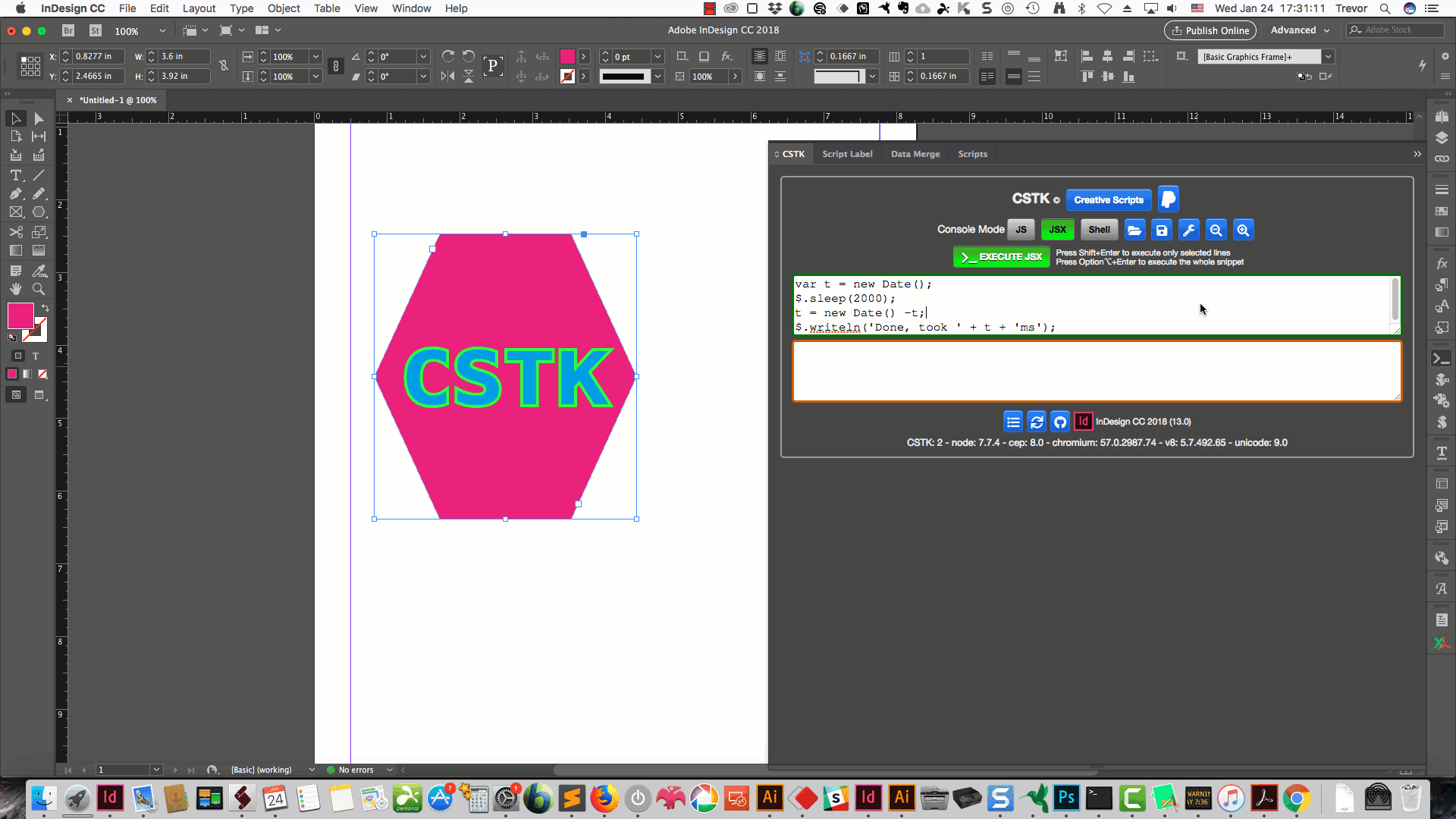Viewport: 1456px width, 819px height.
Task: Click the wrench settings icon in CSTK
Action: [1188, 230]
